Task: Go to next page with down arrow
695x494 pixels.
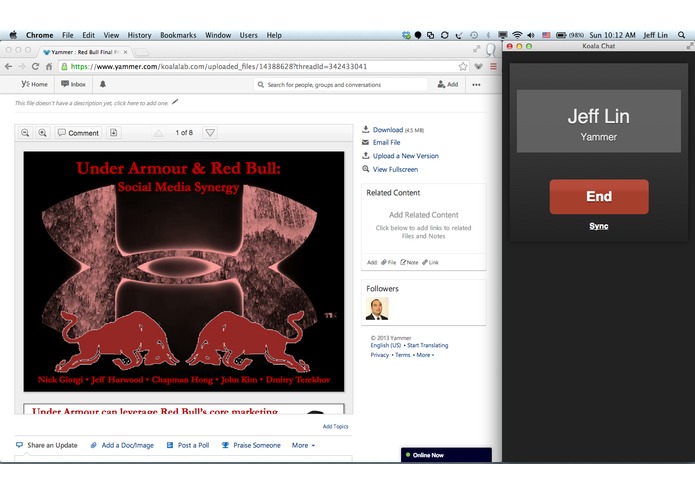Action: point(210,133)
